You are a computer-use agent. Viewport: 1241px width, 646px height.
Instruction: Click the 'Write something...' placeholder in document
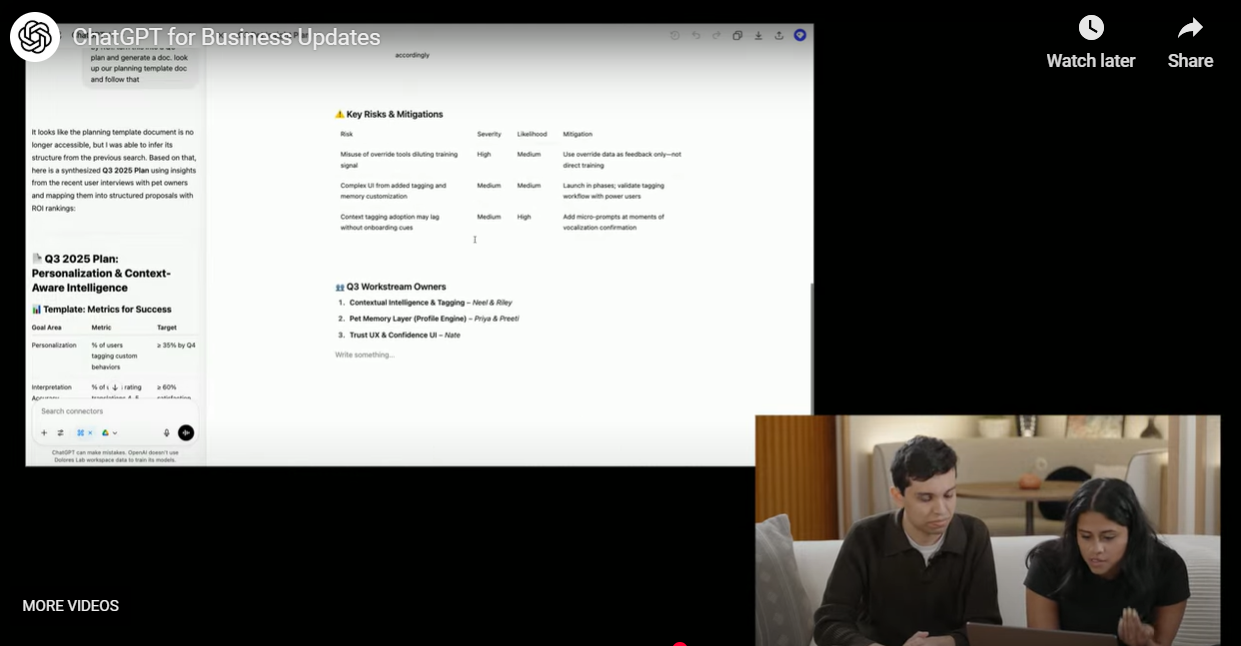coord(365,355)
